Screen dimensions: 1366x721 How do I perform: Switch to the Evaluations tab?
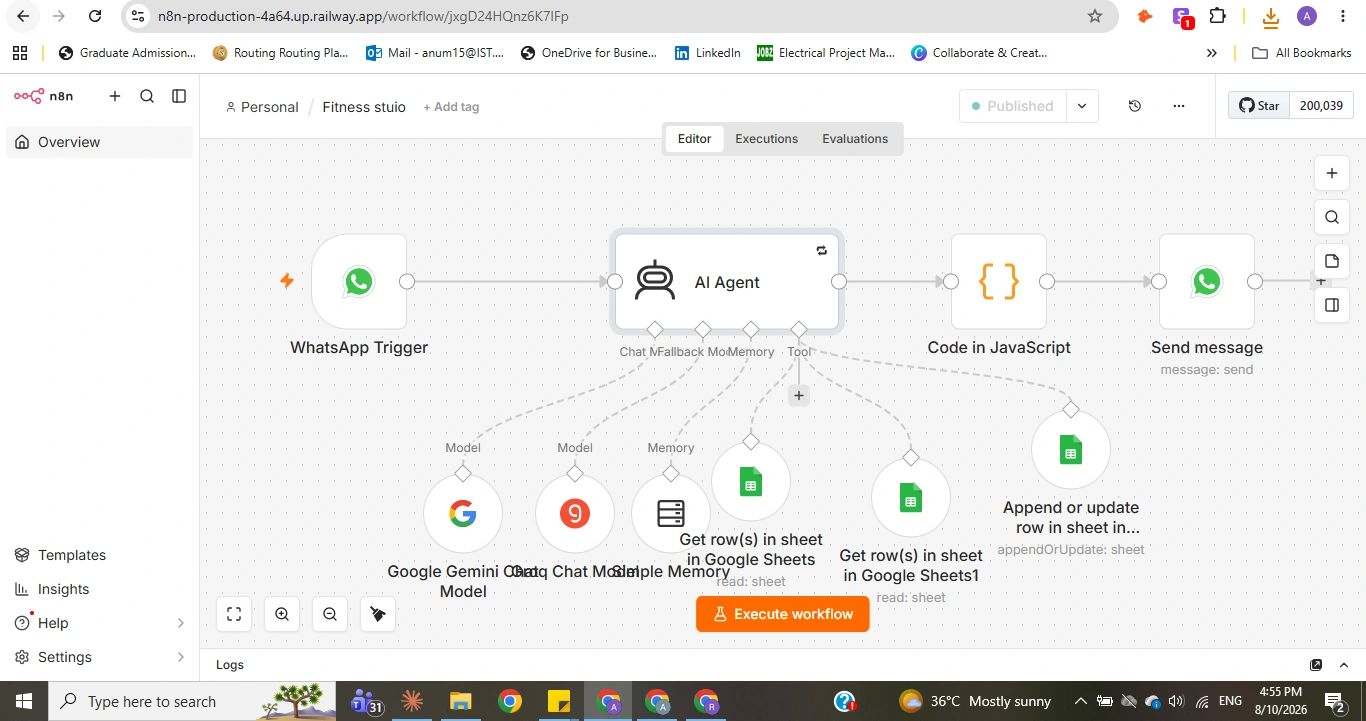[855, 139]
